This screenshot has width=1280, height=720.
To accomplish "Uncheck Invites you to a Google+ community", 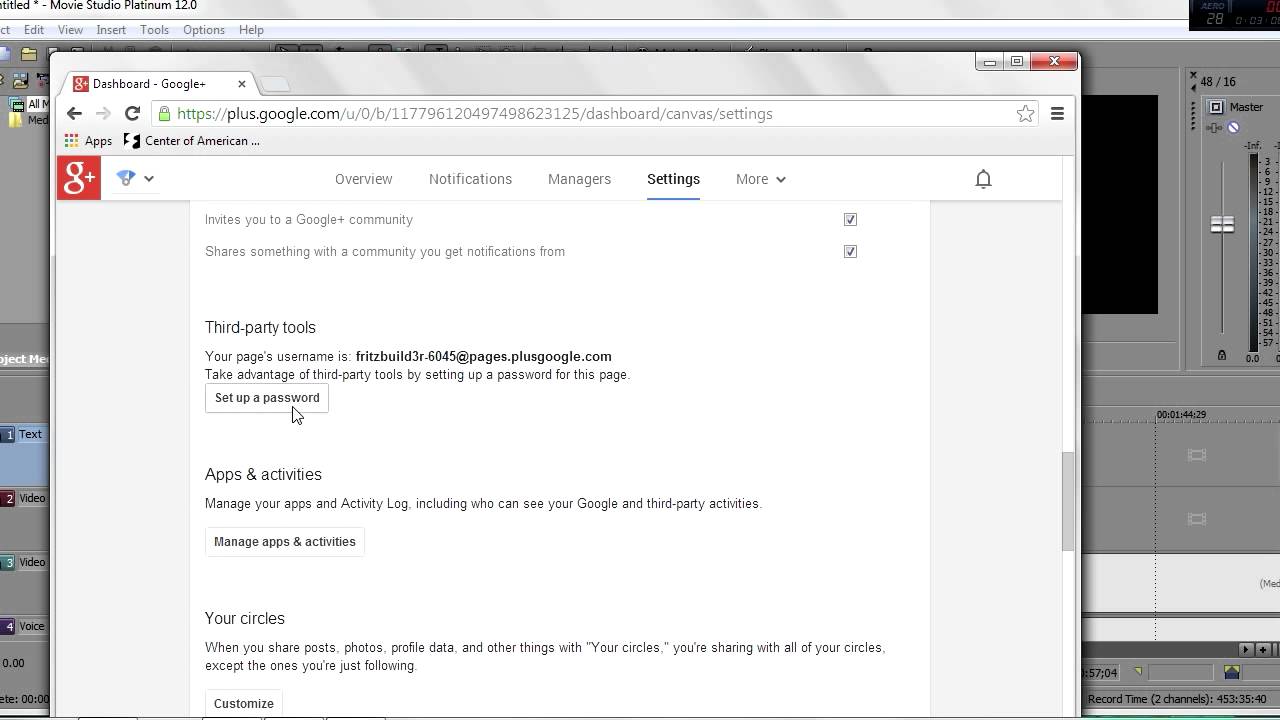I will tap(850, 219).
